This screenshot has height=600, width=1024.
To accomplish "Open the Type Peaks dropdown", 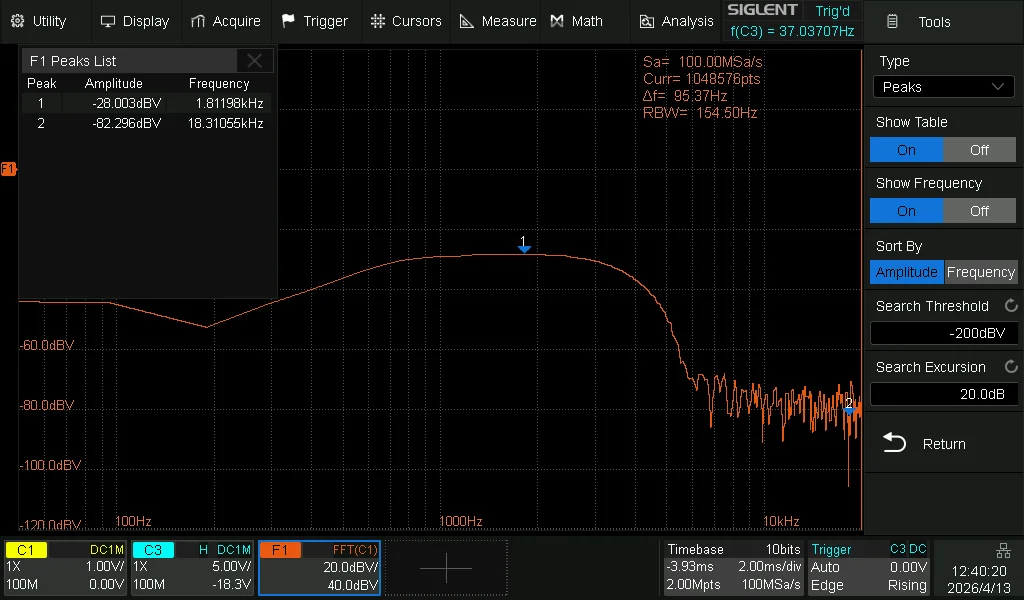I will click(943, 87).
